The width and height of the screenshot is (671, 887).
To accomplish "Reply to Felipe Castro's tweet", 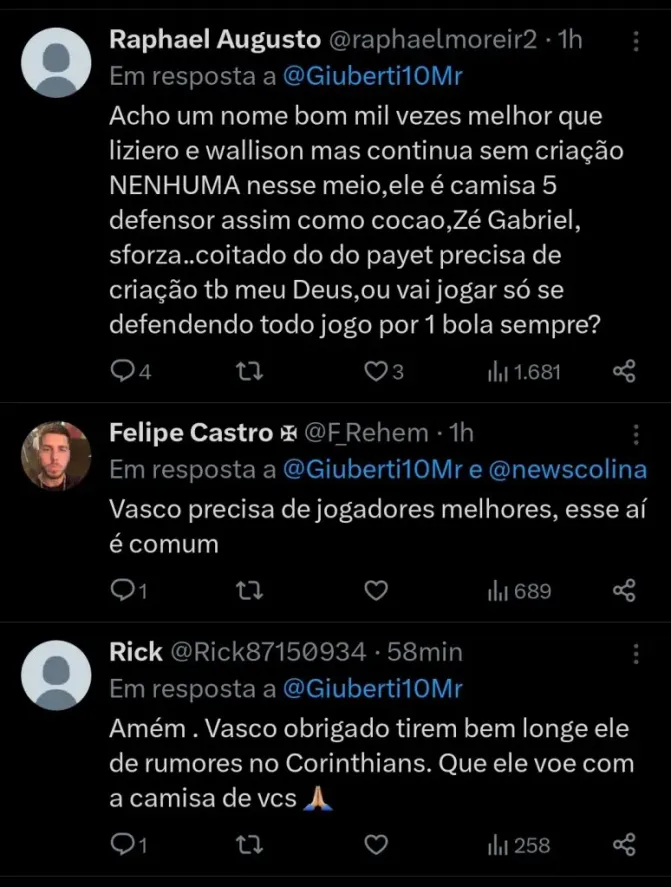I will [123, 591].
